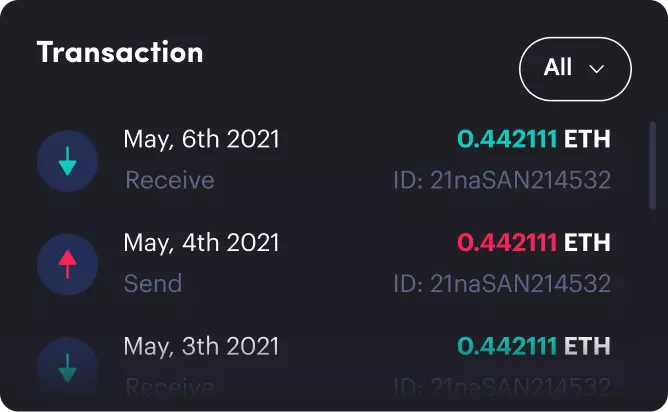Viewport: 668px width, 412px height.
Task: Select the May, 4th 2021 transaction date
Action: pos(201,242)
